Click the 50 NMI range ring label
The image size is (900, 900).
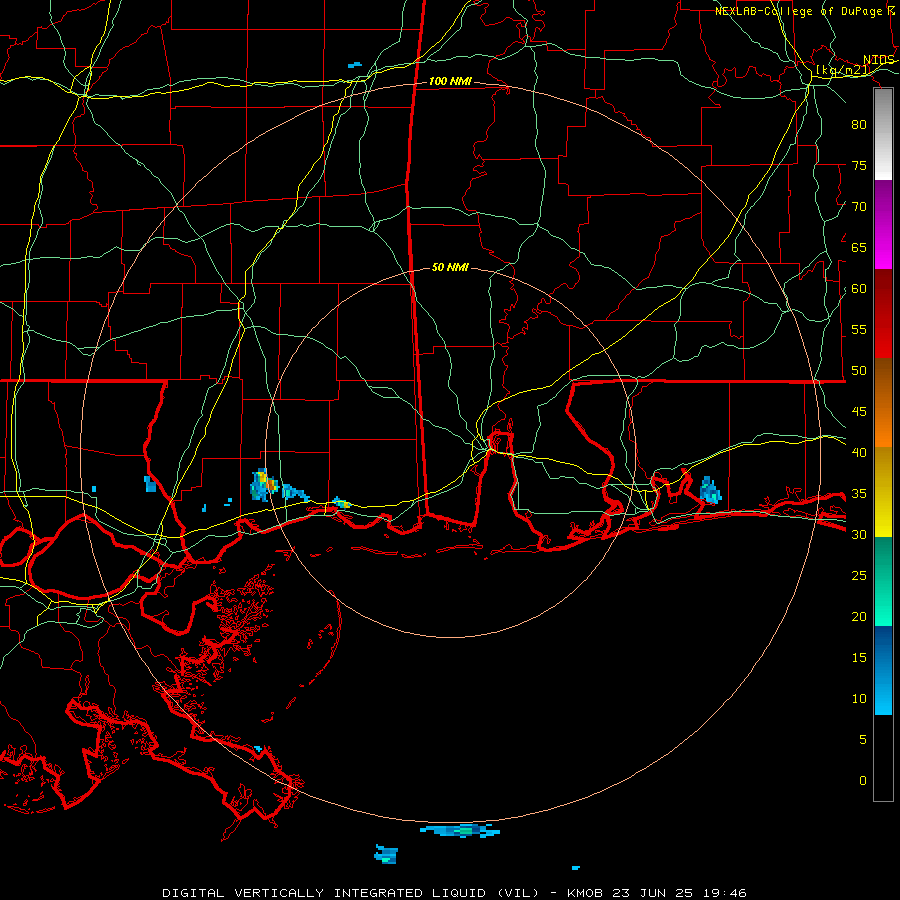click(450, 267)
